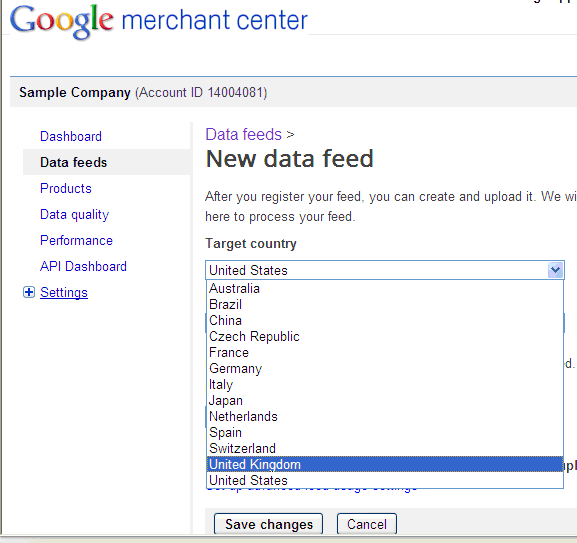Expand Settings with the plus icon
Viewport: 577px width, 543px height.
29,292
